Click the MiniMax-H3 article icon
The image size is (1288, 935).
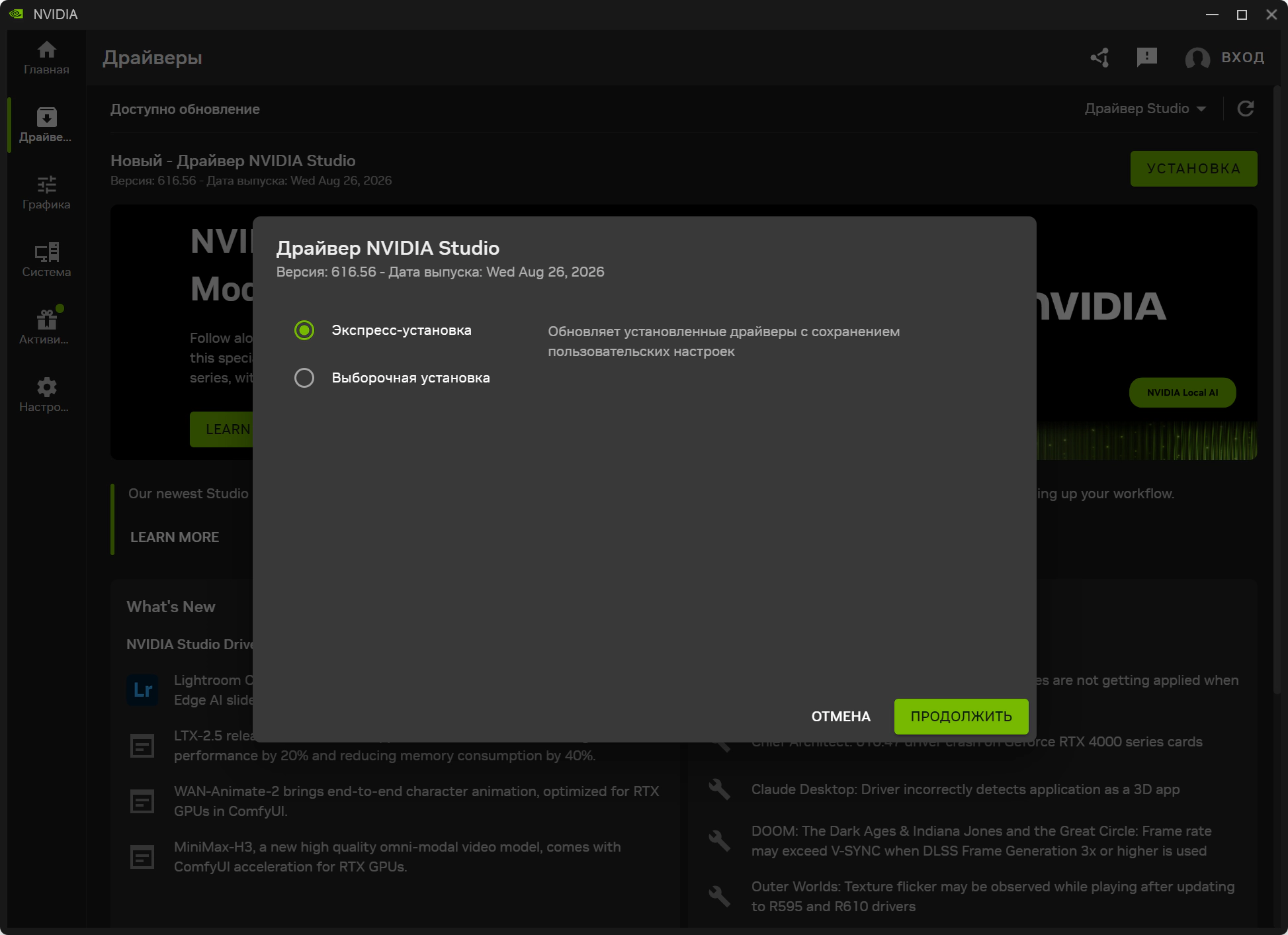click(142, 858)
